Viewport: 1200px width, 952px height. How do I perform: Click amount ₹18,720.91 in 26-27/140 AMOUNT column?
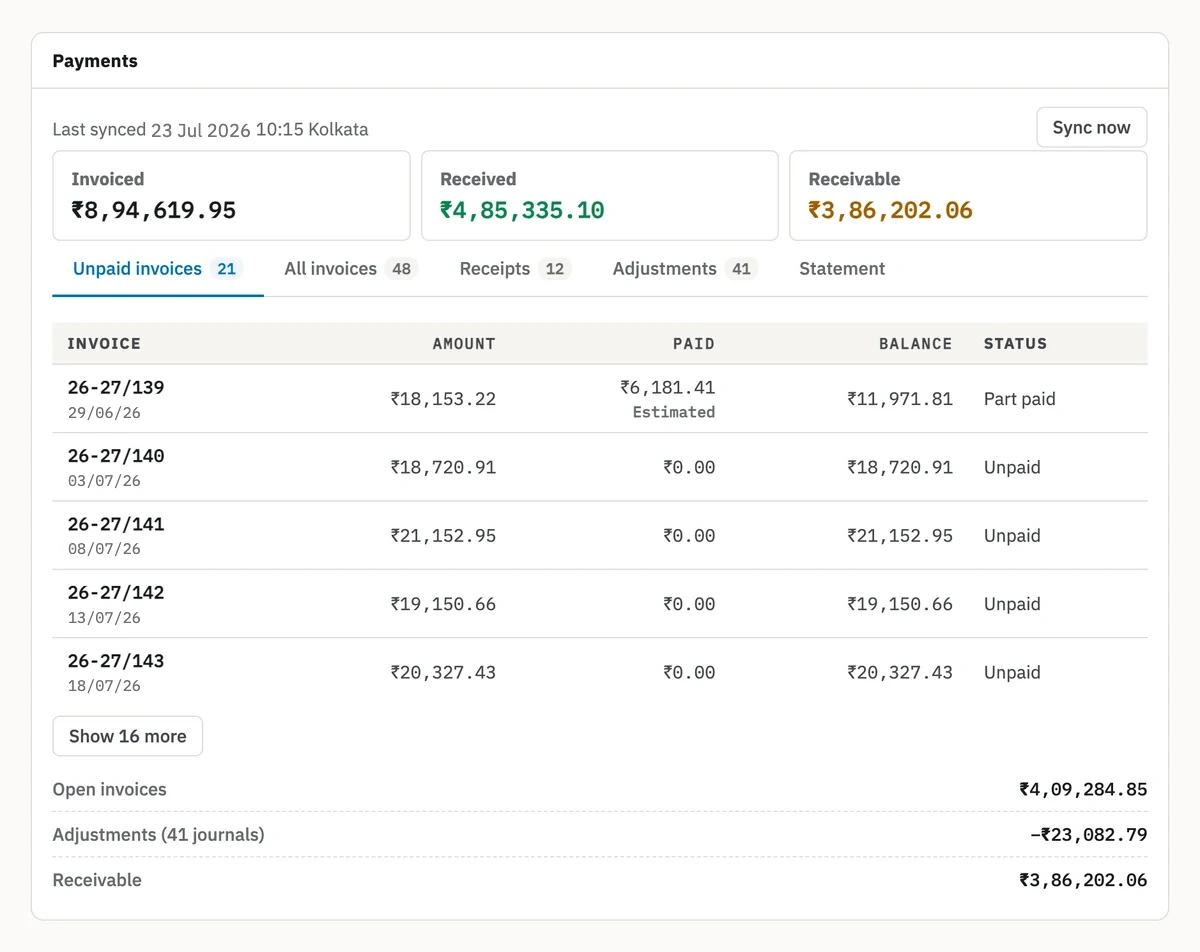pos(443,467)
